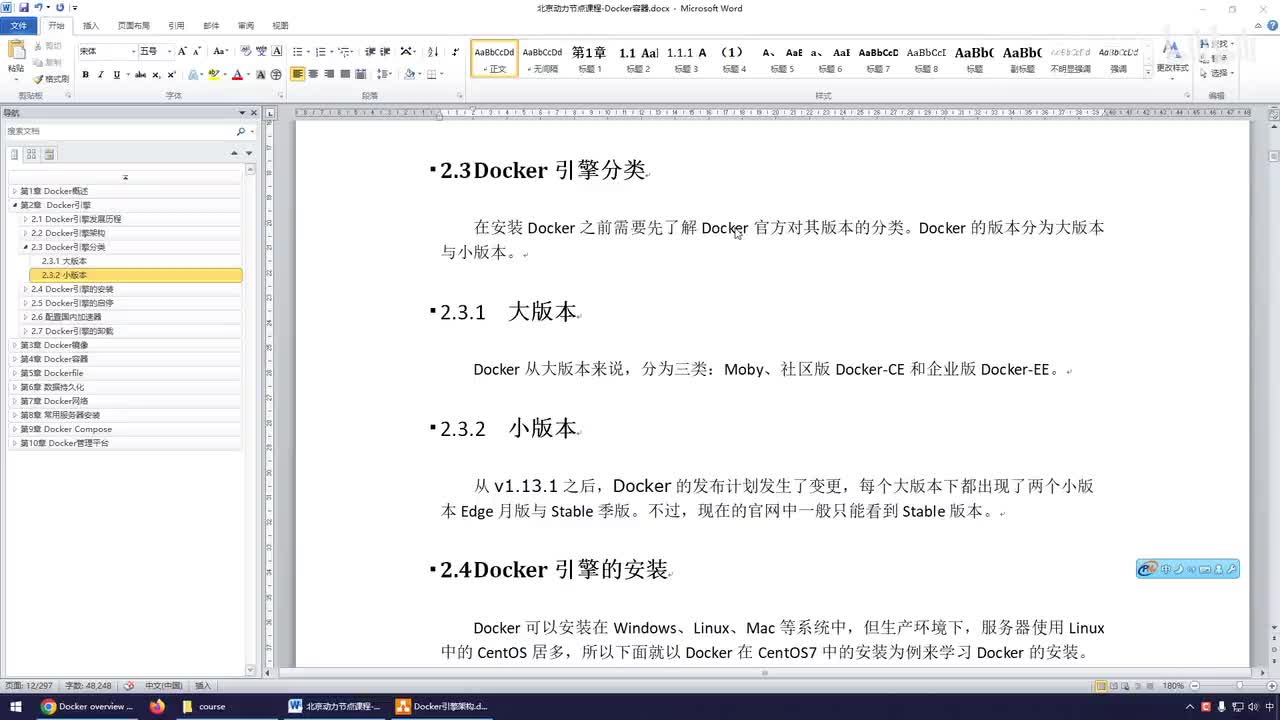This screenshot has width=1280, height=720.
Task: Click the Find (查找) button
Action: [1218, 44]
